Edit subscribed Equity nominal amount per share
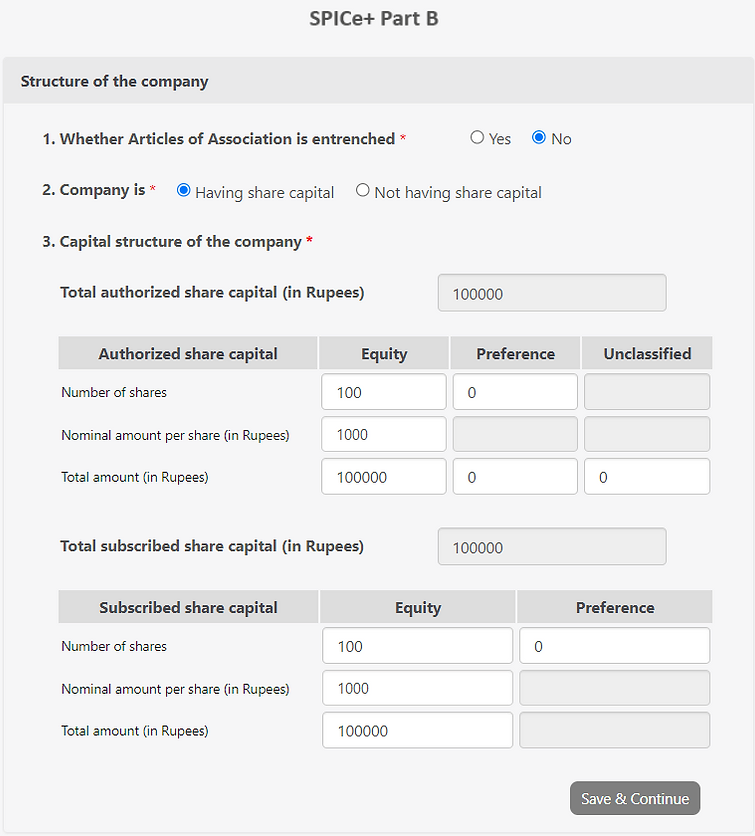 (417, 688)
